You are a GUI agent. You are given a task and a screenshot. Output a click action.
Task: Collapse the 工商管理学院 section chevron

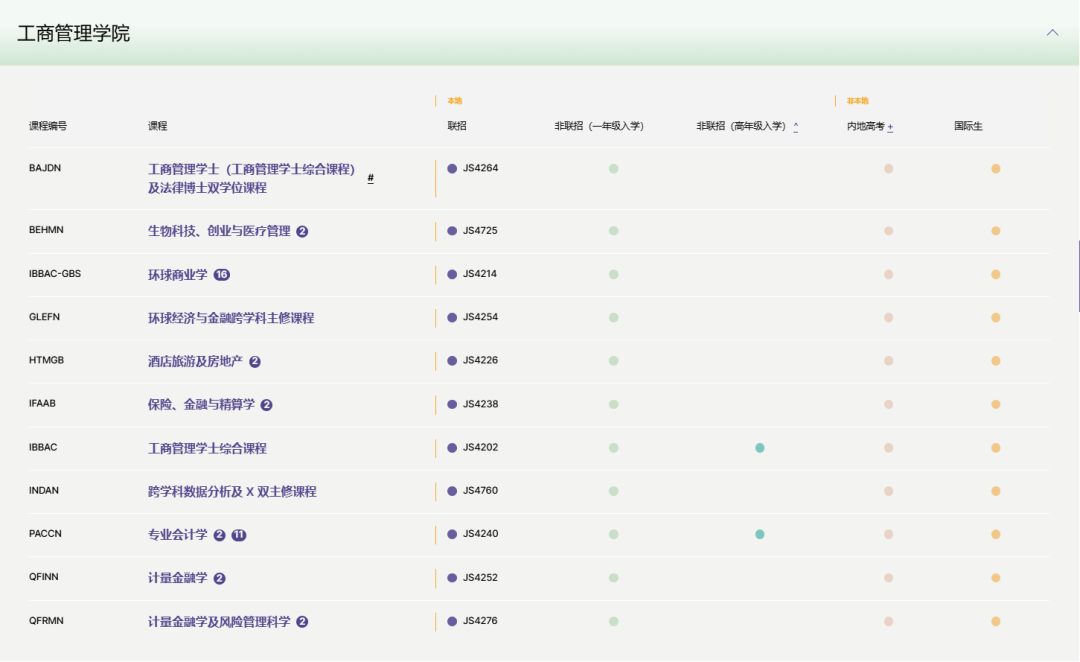point(1052,32)
